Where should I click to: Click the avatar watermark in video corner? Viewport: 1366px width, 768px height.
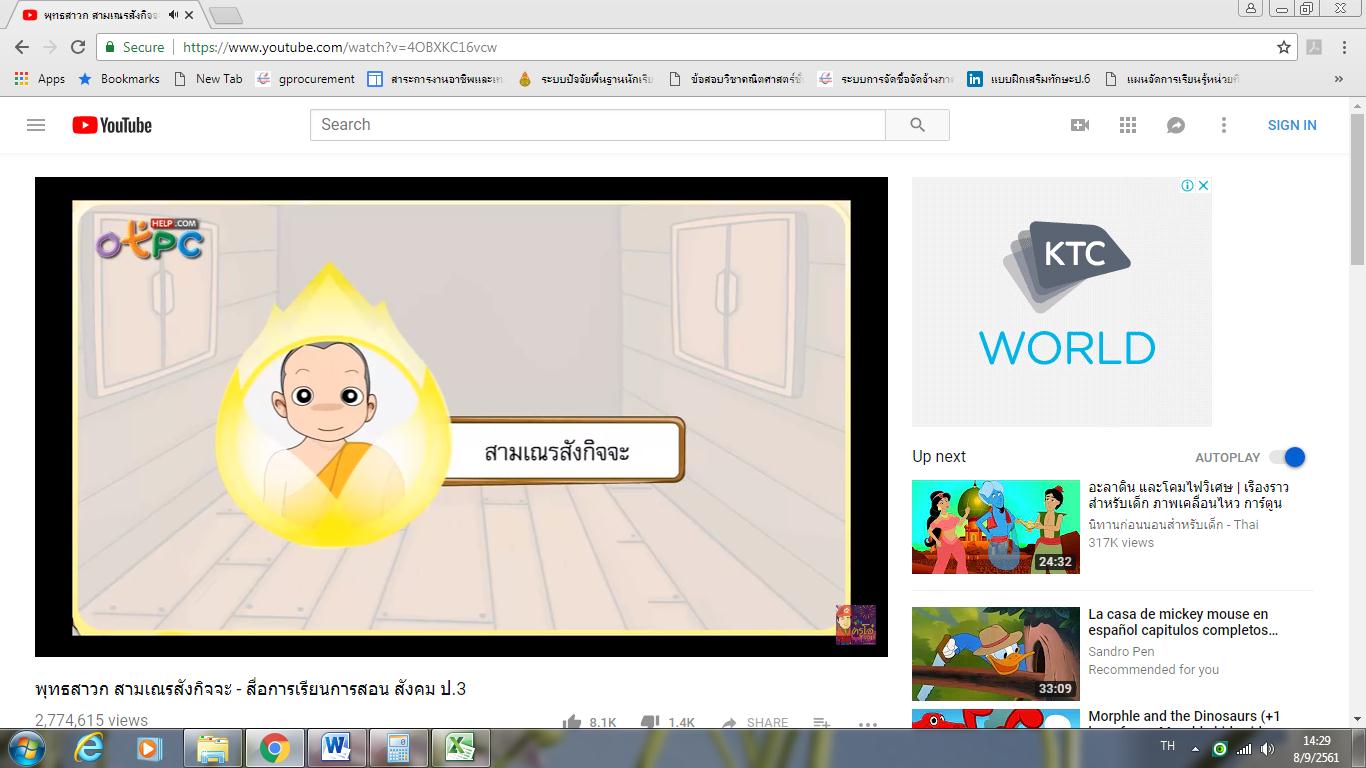856,624
